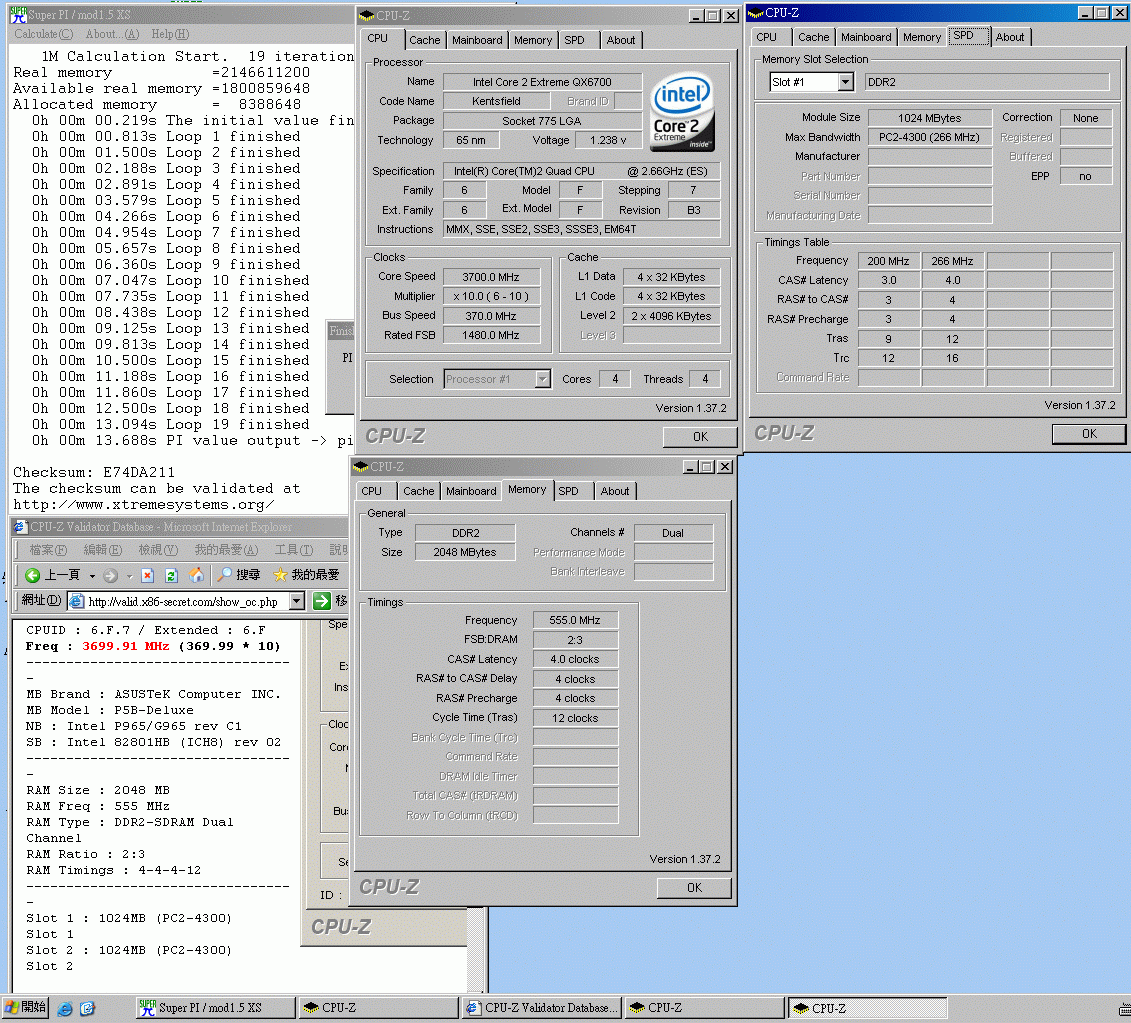1131x1023 pixels.
Task: Click the memory Frequency value 555.0 MHz
Action: coord(575,620)
